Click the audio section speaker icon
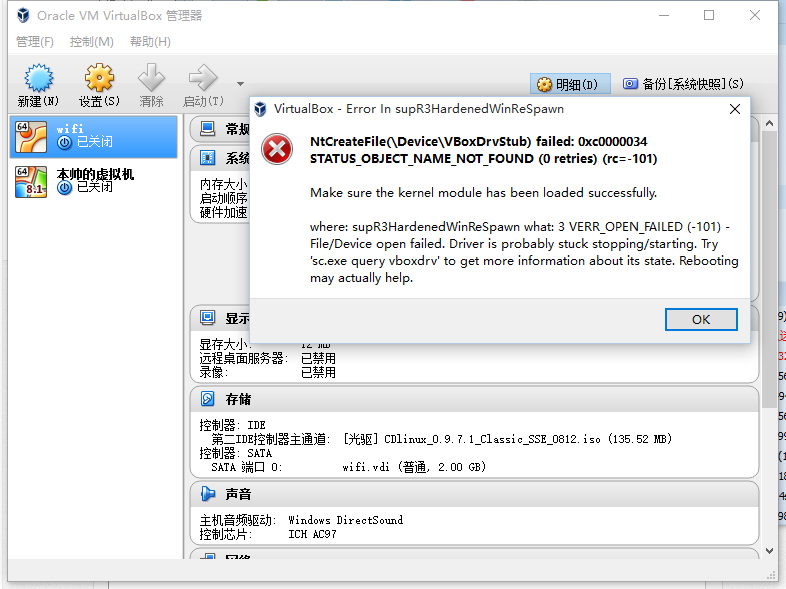786x589 pixels. pos(208,493)
